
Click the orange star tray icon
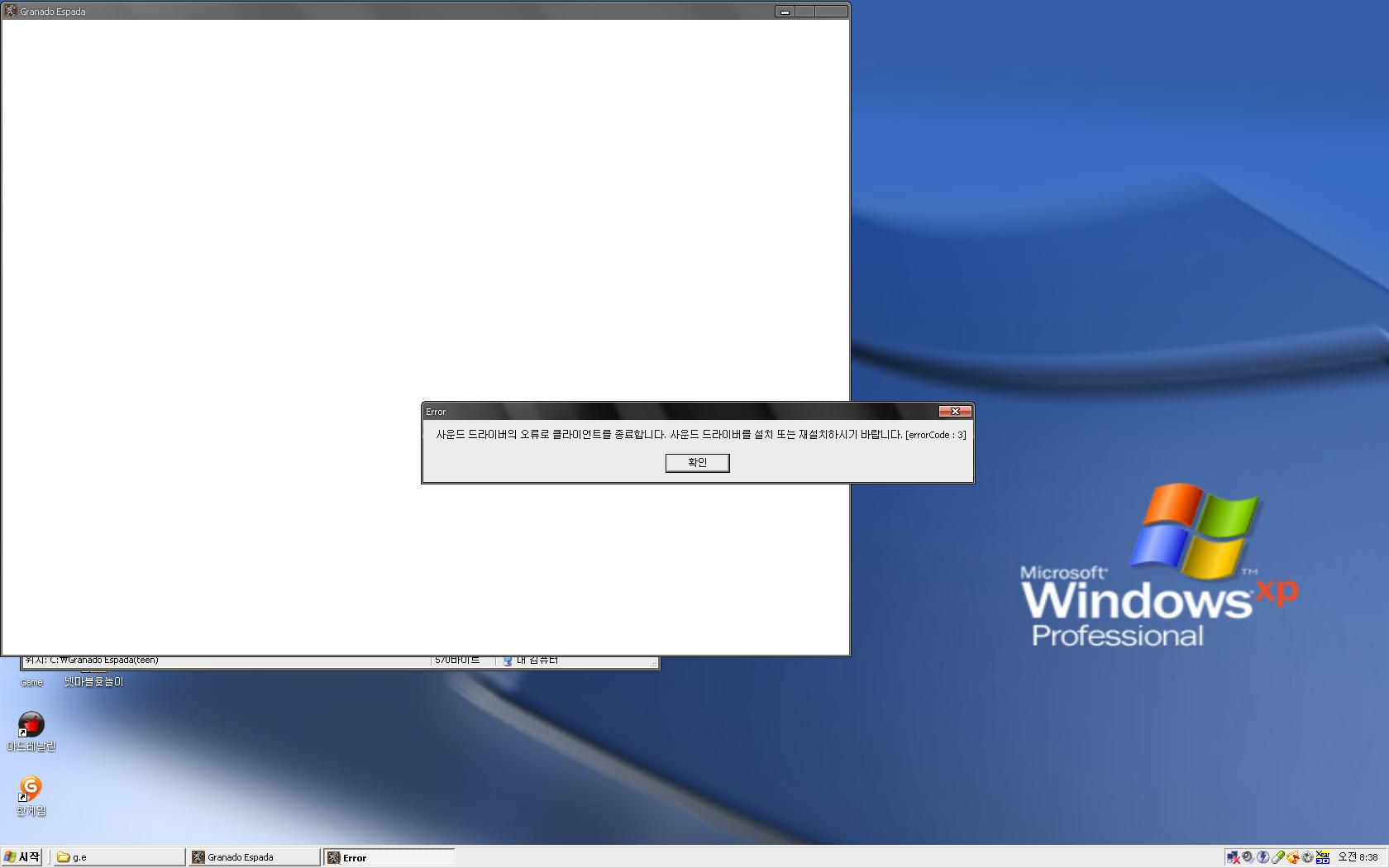[x=1293, y=857]
